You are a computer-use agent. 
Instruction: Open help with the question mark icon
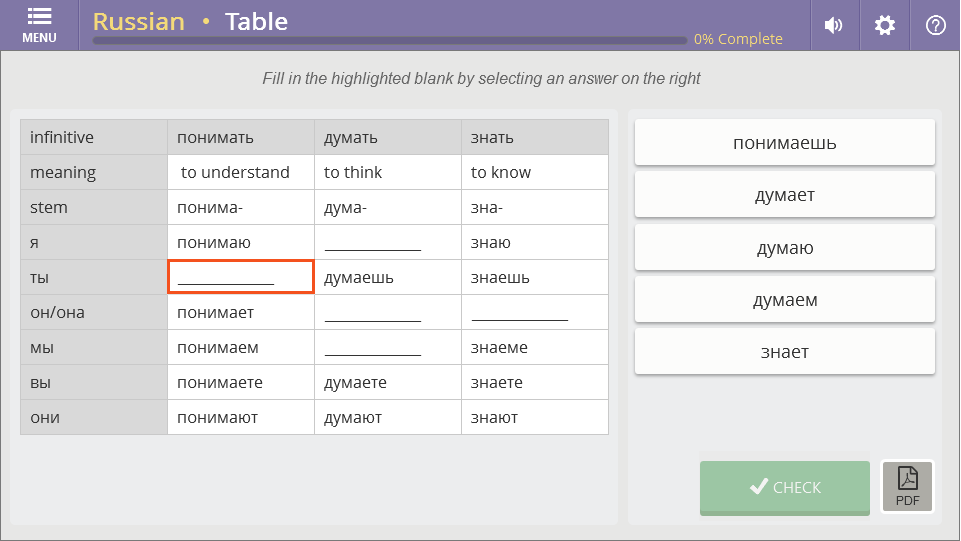pyautogui.click(x=936, y=26)
